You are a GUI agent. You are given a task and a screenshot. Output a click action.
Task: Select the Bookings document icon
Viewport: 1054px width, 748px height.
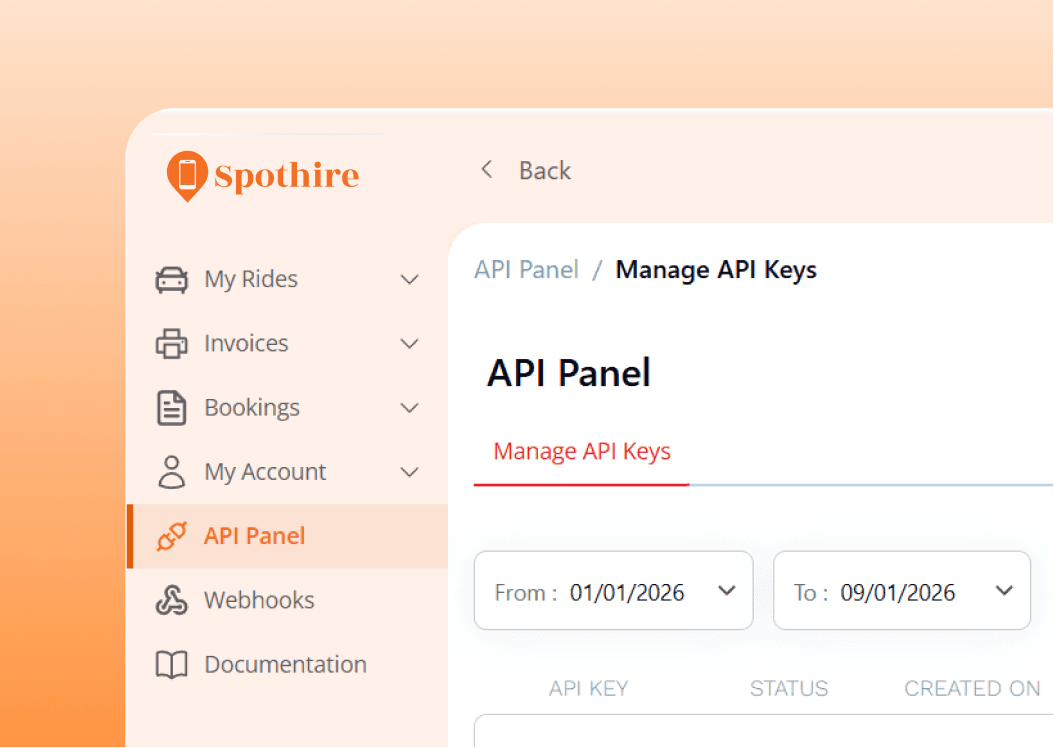tap(171, 407)
